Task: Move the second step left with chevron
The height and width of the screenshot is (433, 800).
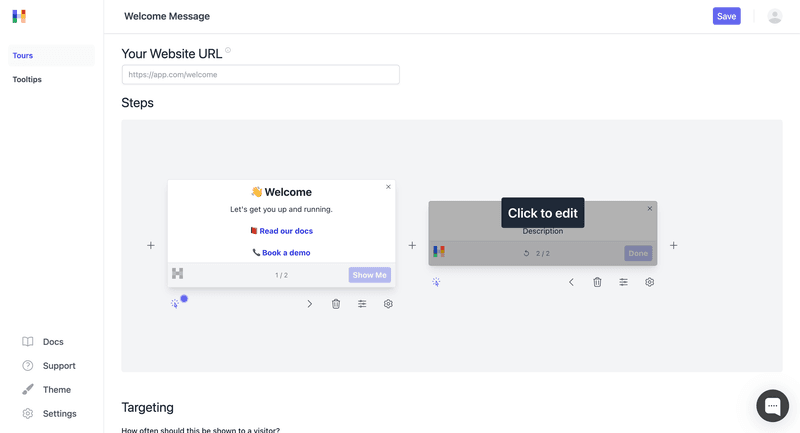Action: pos(571,282)
